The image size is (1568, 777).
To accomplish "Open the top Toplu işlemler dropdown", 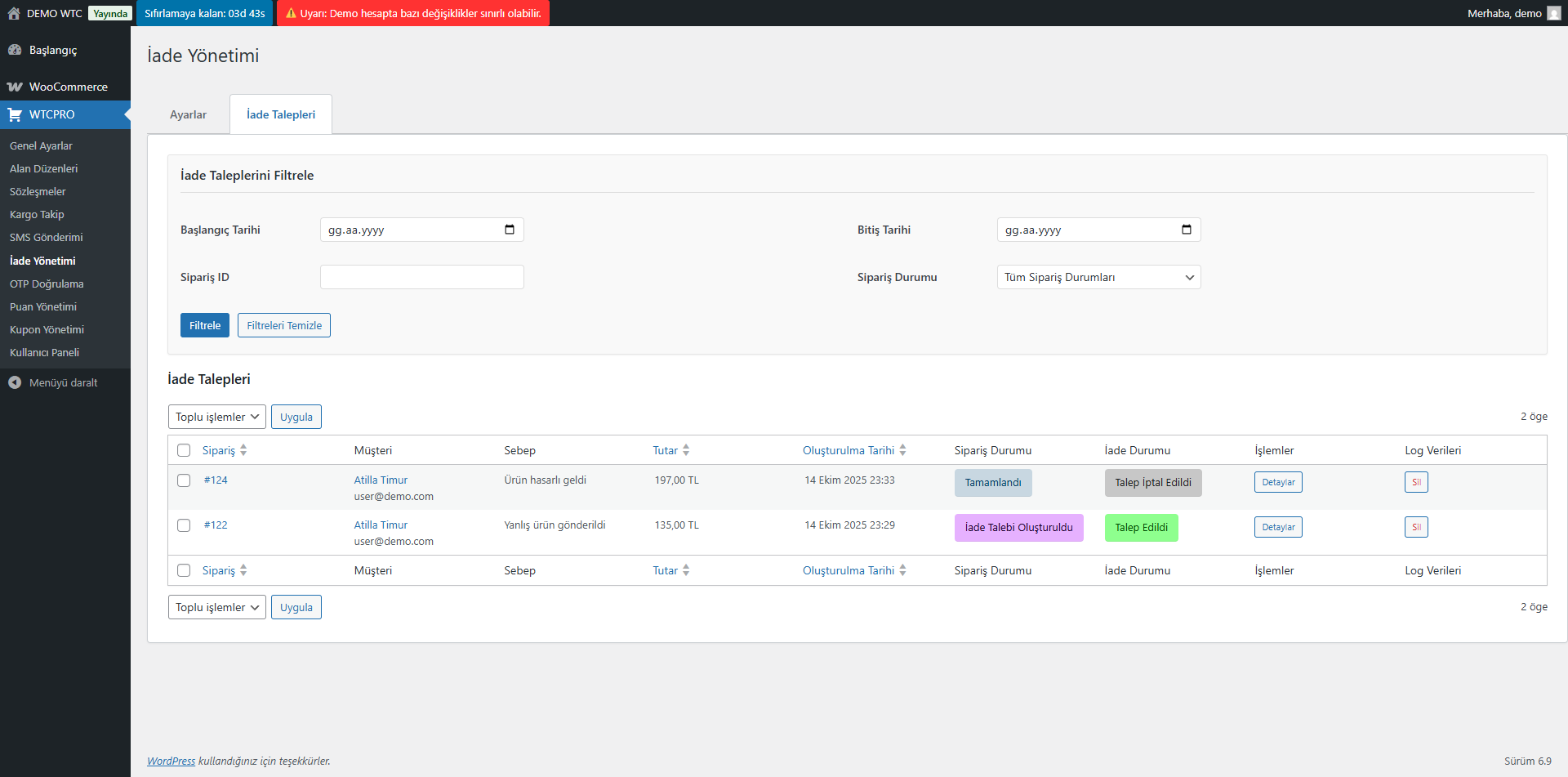I will point(216,417).
